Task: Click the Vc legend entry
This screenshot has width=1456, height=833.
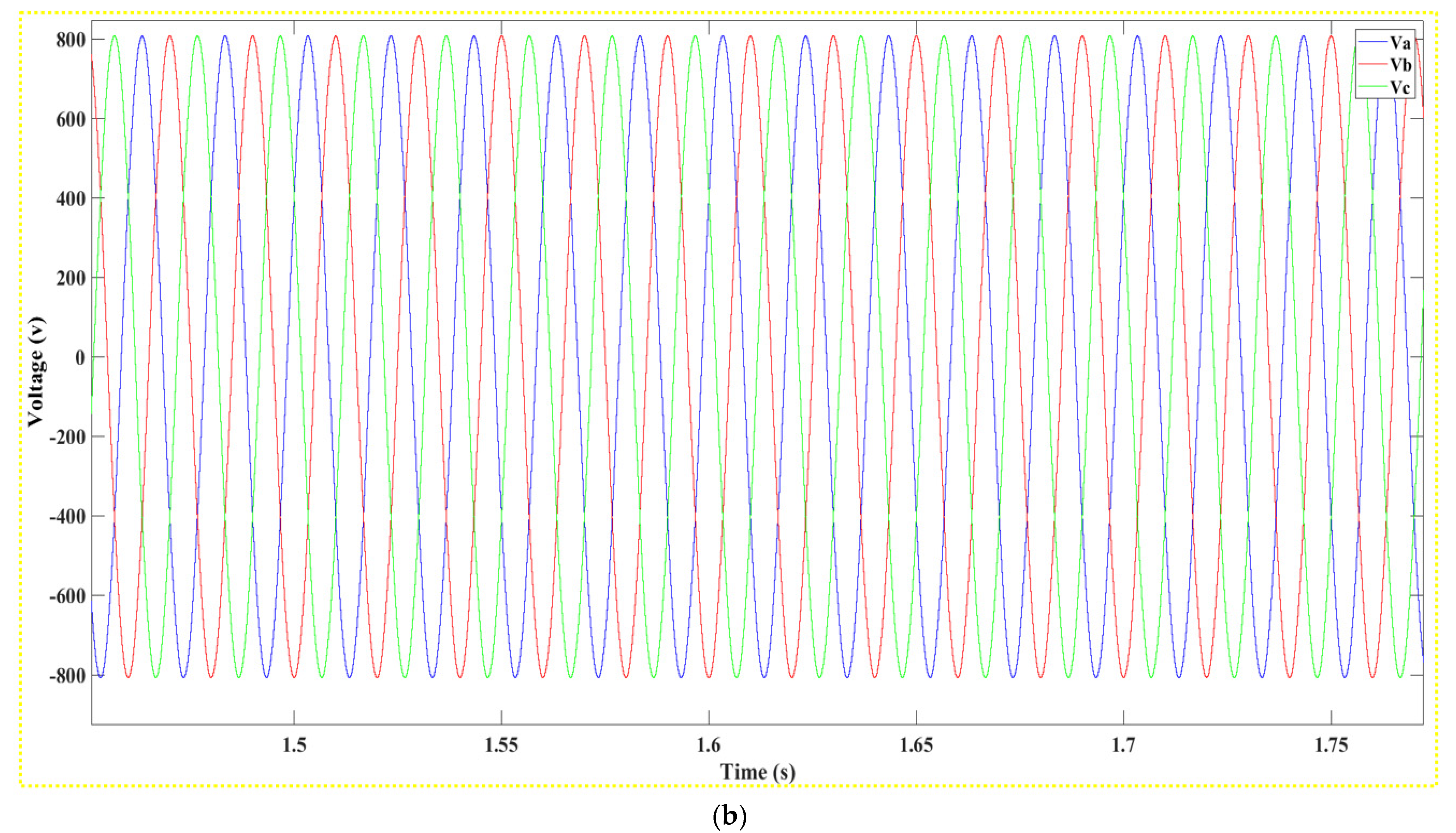Action: click(x=1400, y=87)
